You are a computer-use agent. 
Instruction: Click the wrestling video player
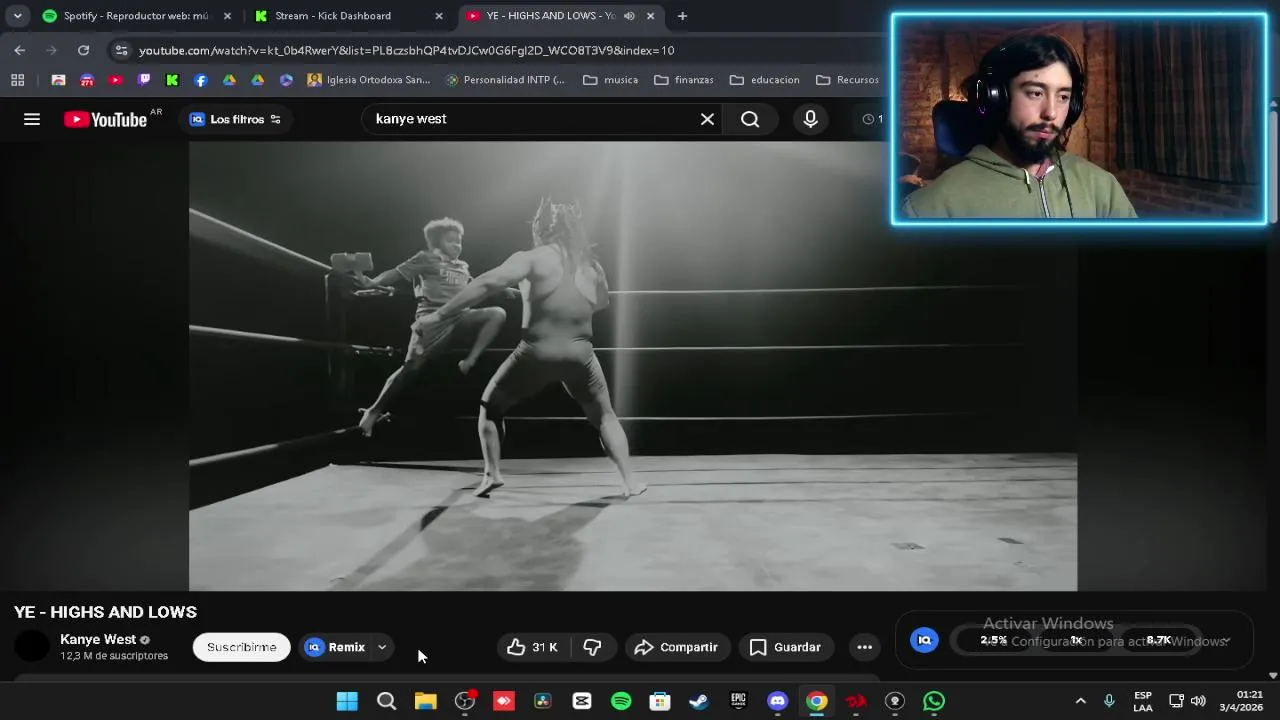point(633,366)
